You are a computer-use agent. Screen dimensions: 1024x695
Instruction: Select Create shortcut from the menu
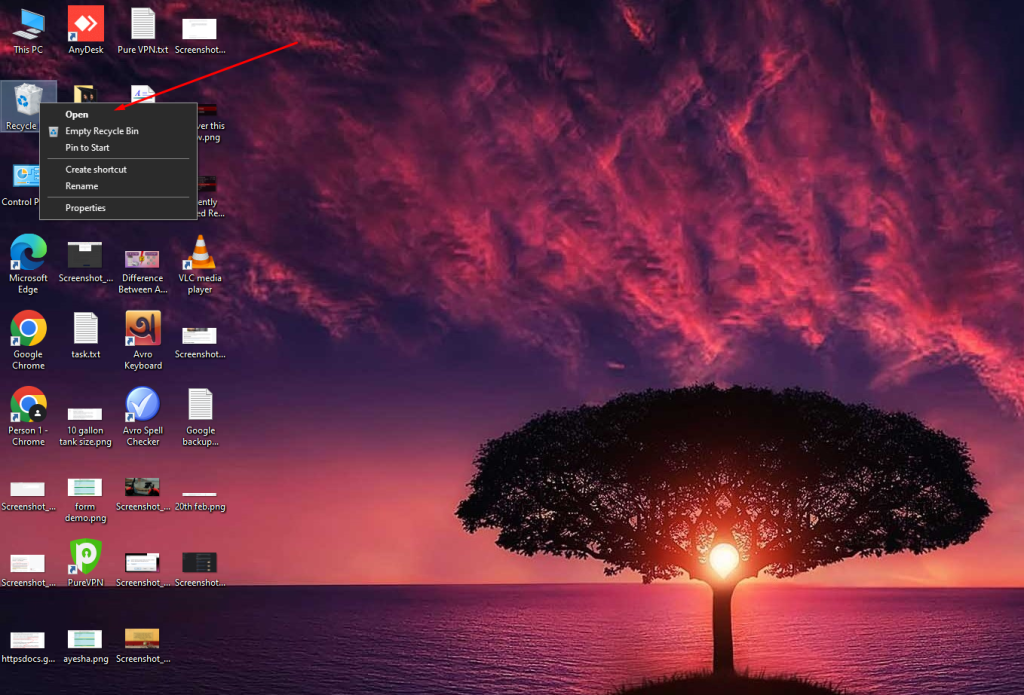(96, 169)
